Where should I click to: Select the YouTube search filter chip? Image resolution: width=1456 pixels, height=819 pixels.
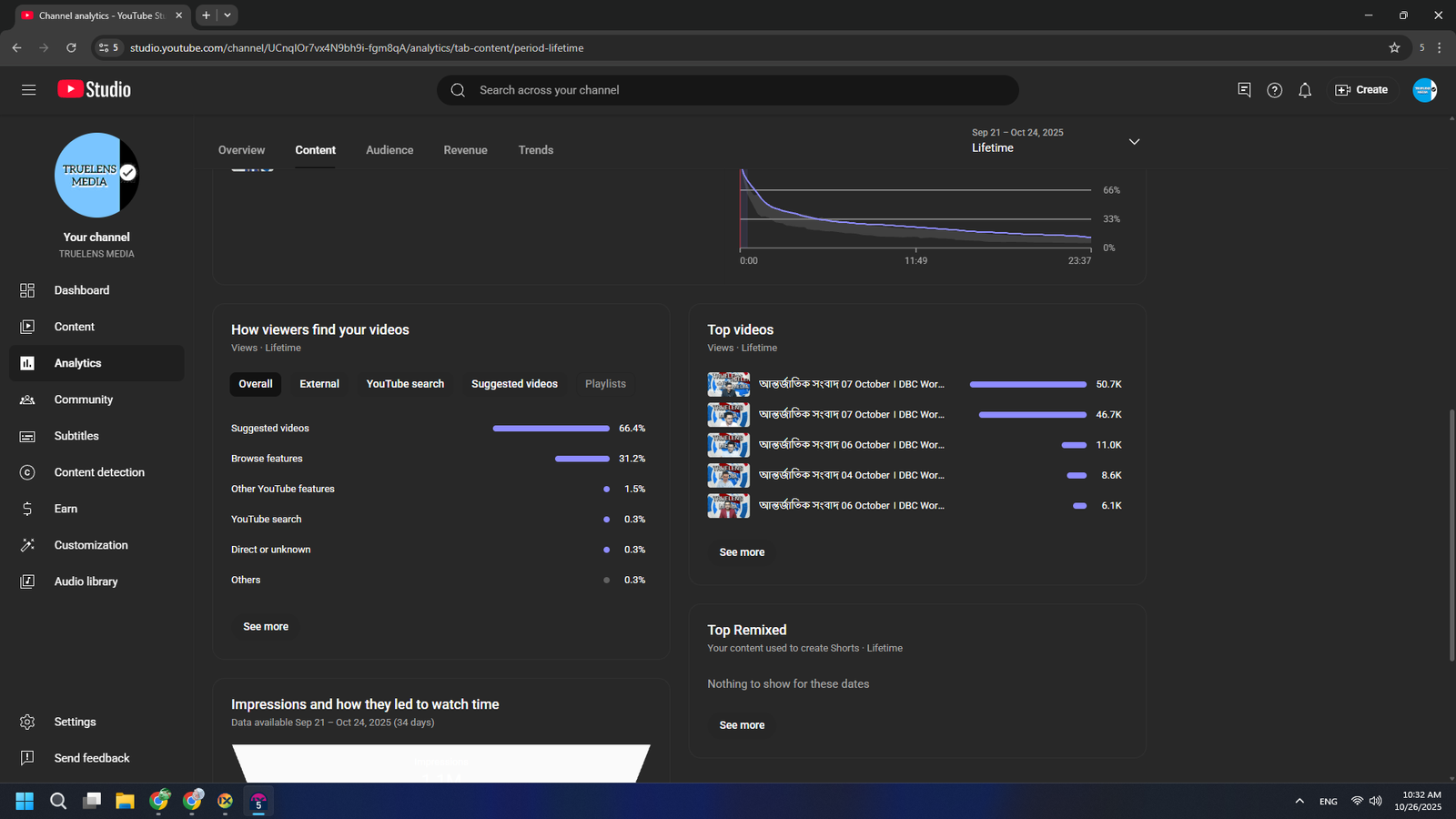coord(405,384)
